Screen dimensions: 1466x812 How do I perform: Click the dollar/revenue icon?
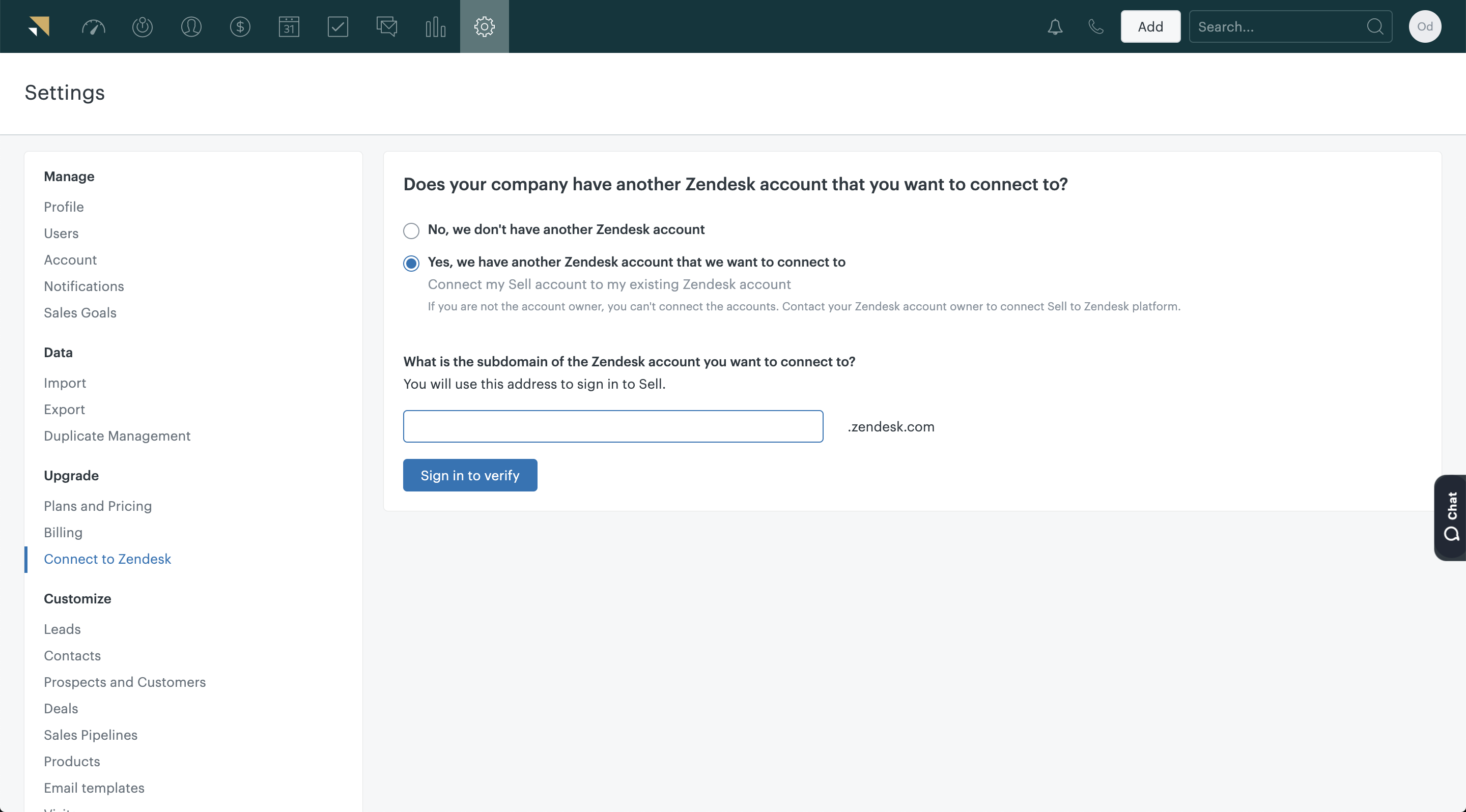[240, 27]
